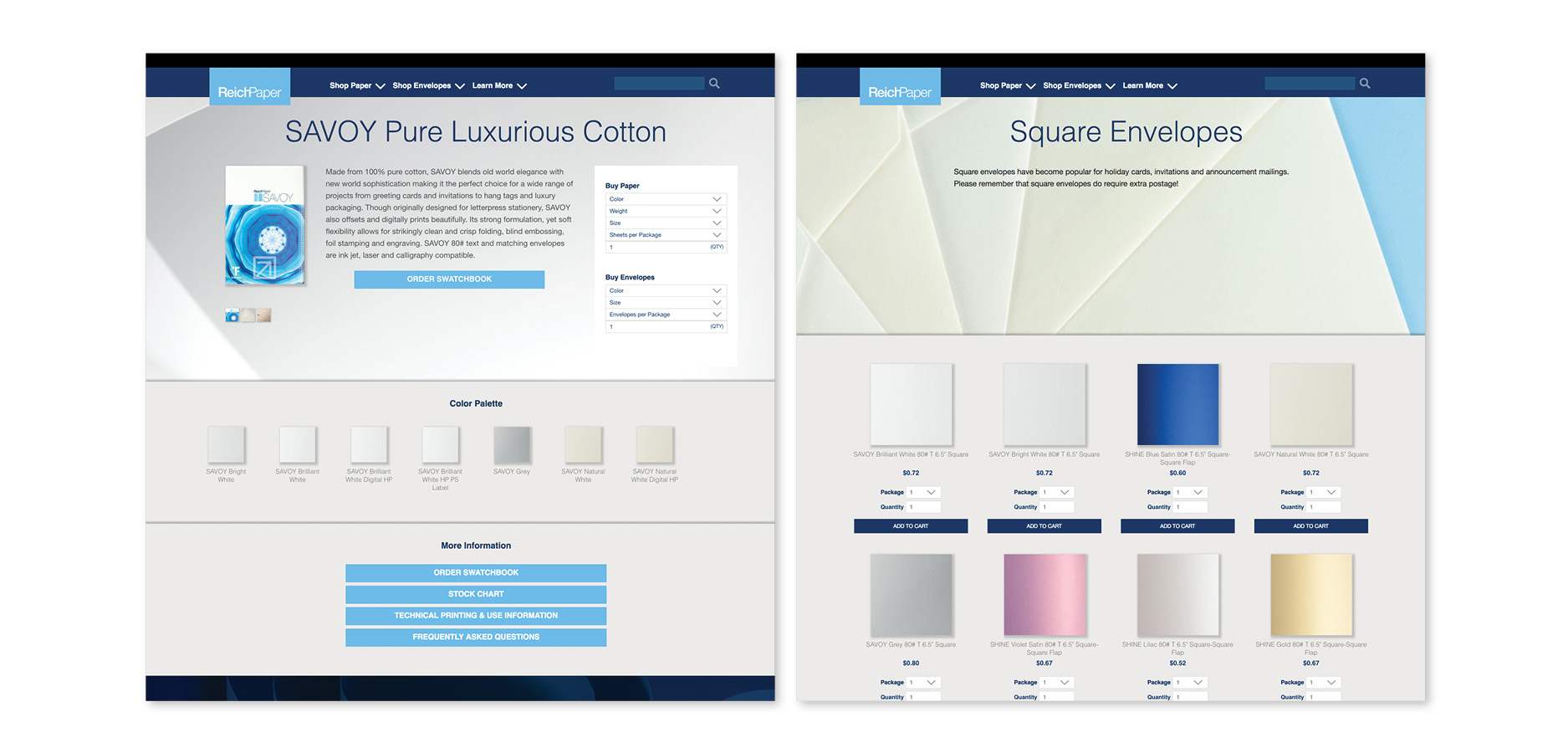This screenshot has height=753, width=1568.
Task: Expand Buy Paper Size dropdown
Action: click(x=666, y=223)
